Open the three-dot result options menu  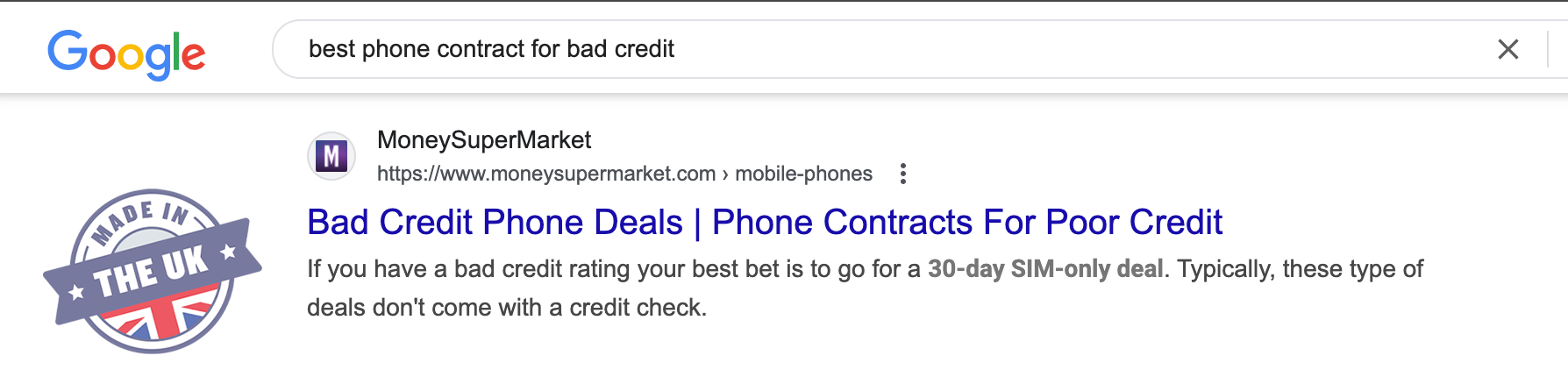coord(902,174)
